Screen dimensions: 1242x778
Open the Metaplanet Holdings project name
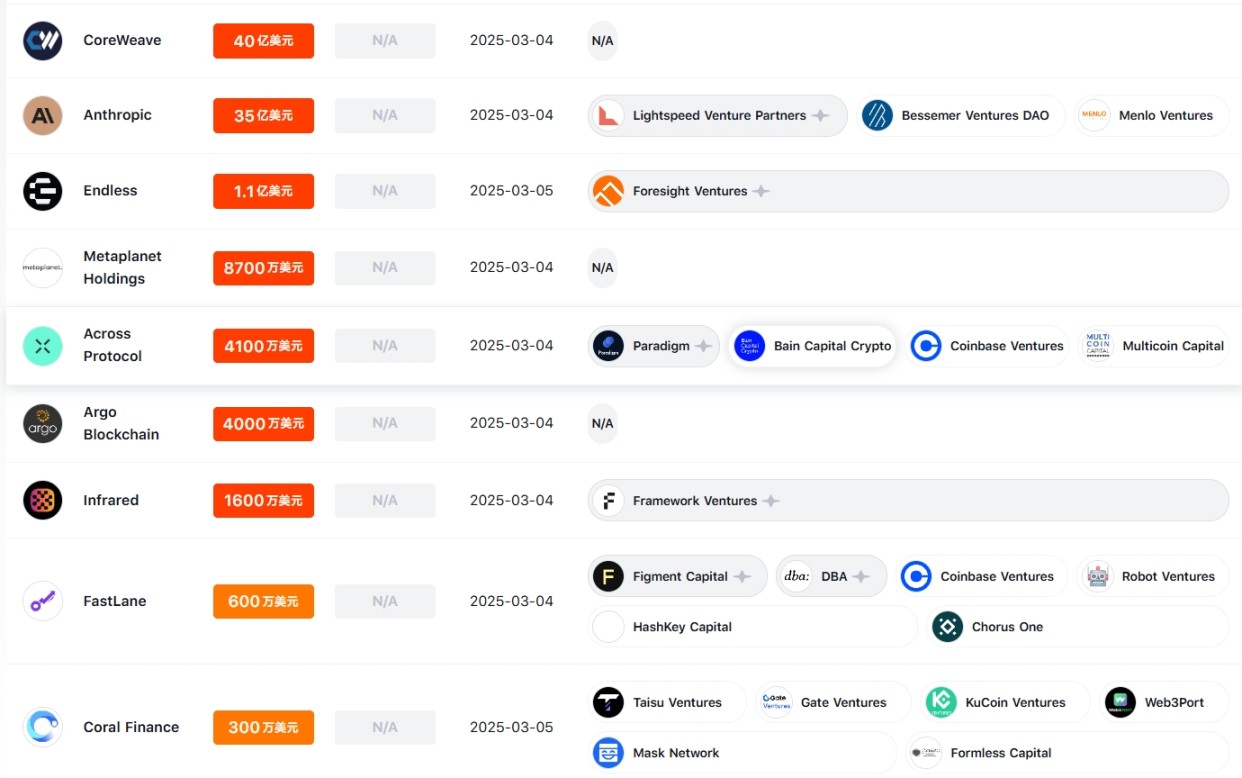(x=121, y=267)
